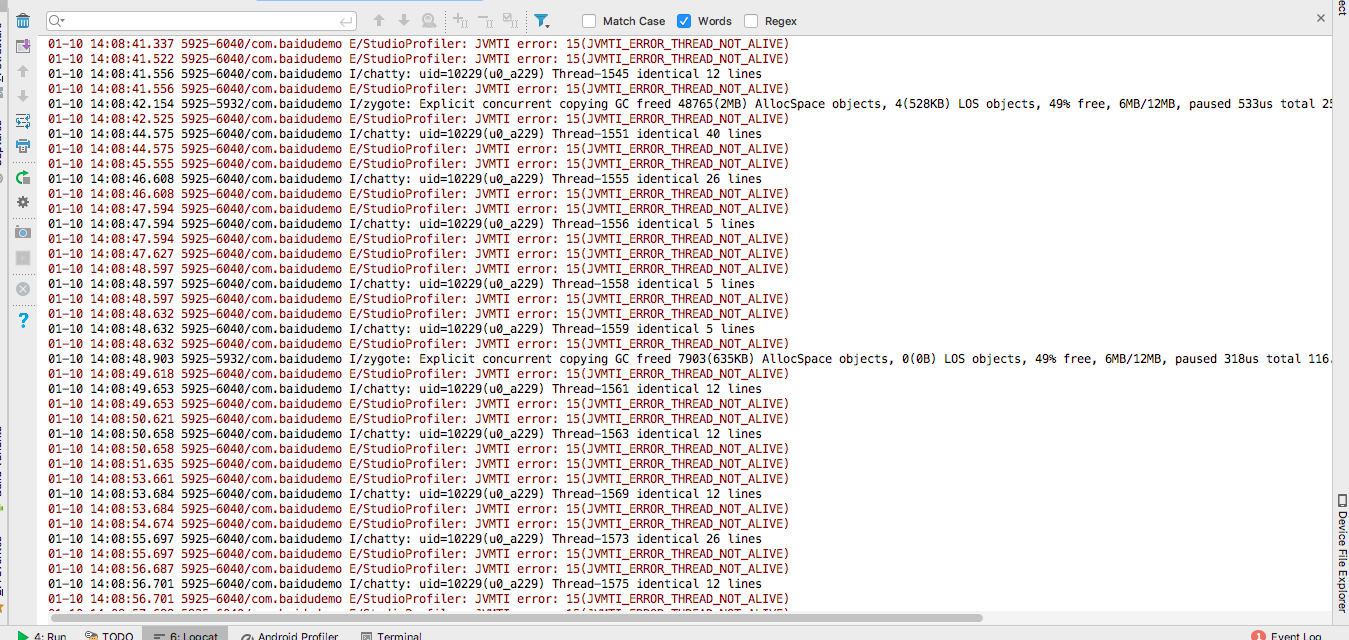
Task: Capture a screenshot from the device
Action: [x=23, y=231]
